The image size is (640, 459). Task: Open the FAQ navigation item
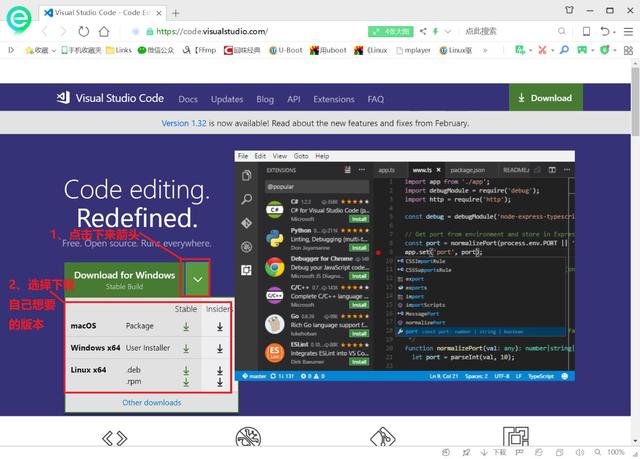coord(376,99)
